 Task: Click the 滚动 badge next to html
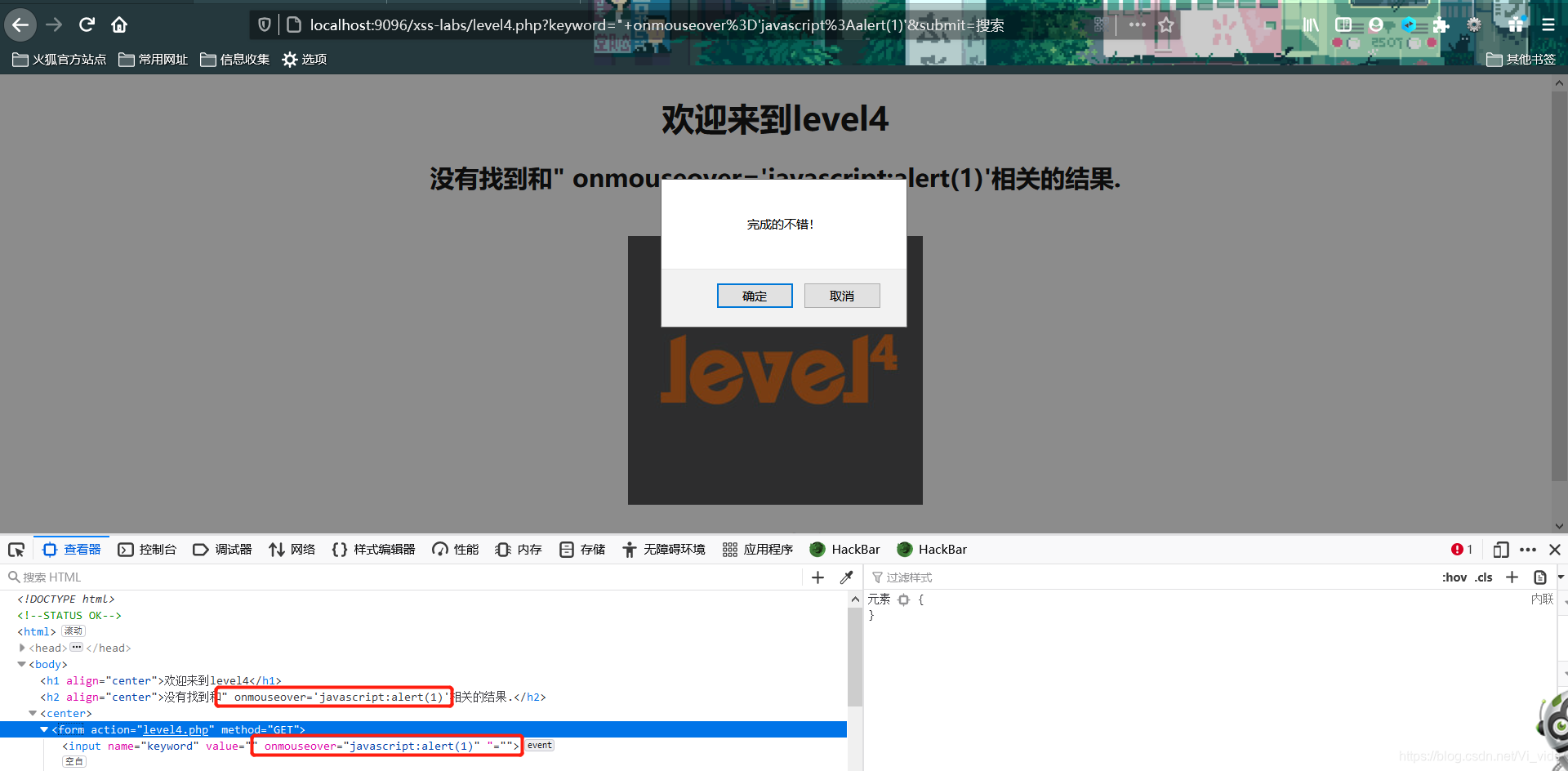coord(73,631)
